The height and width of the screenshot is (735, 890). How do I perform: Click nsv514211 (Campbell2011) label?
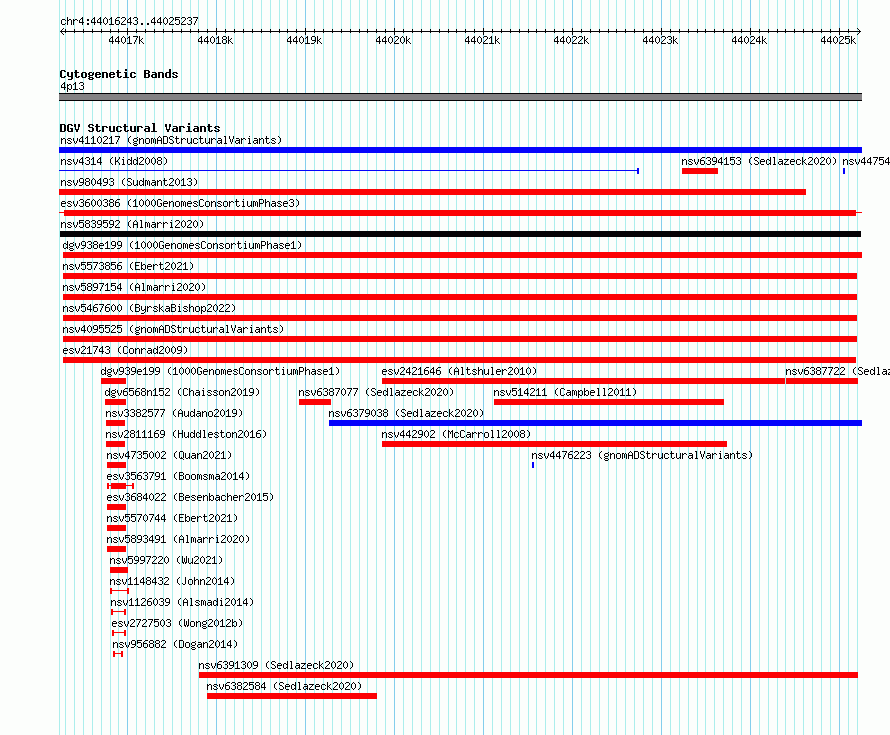click(x=565, y=392)
